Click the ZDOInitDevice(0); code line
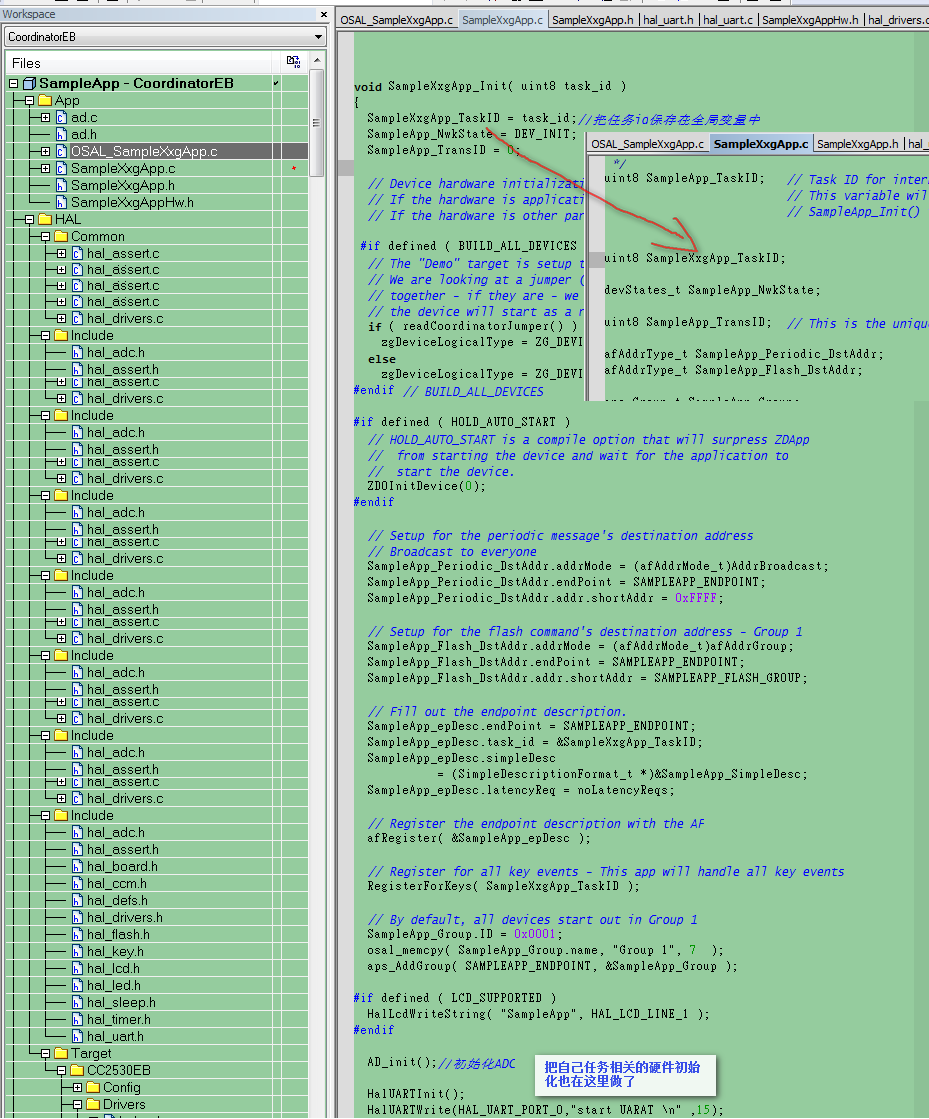This screenshot has width=929, height=1119. point(426,486)
